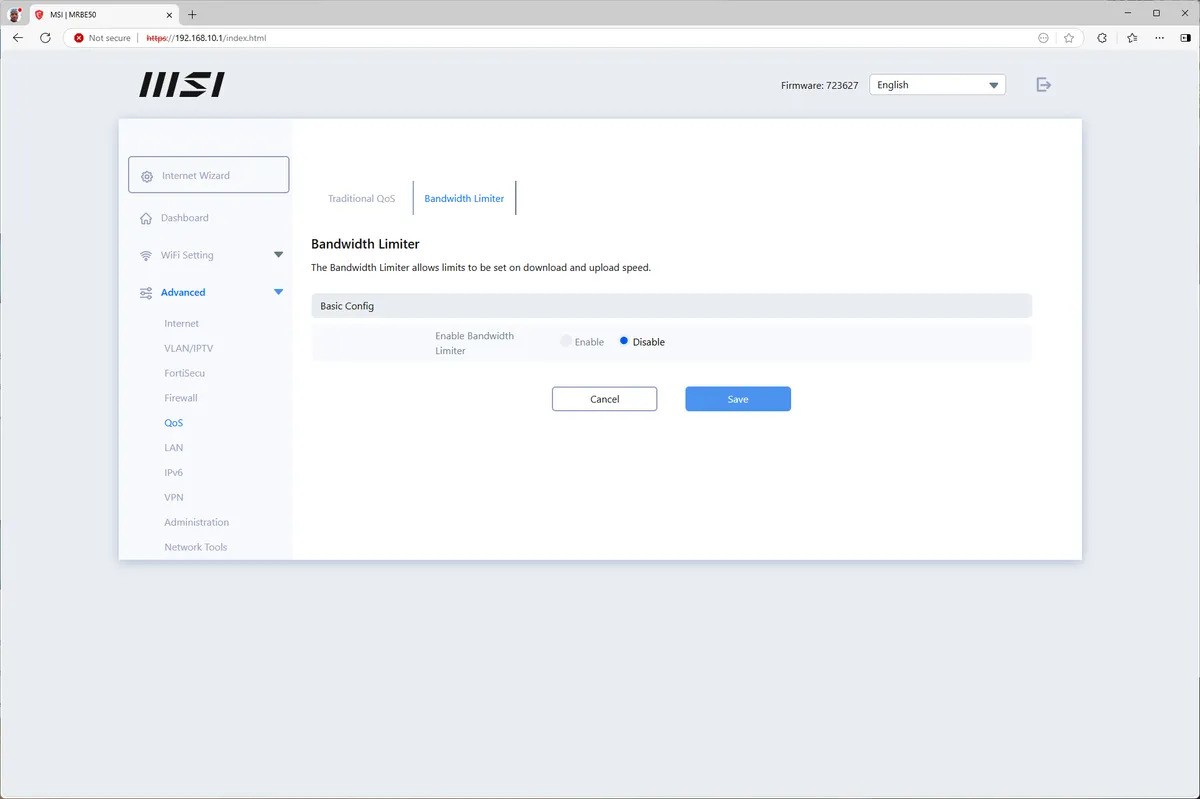Collapse the Advanced menu arrow
Image resolution: width=1200 pixels, height=799 pixels.
coord(278,293)
